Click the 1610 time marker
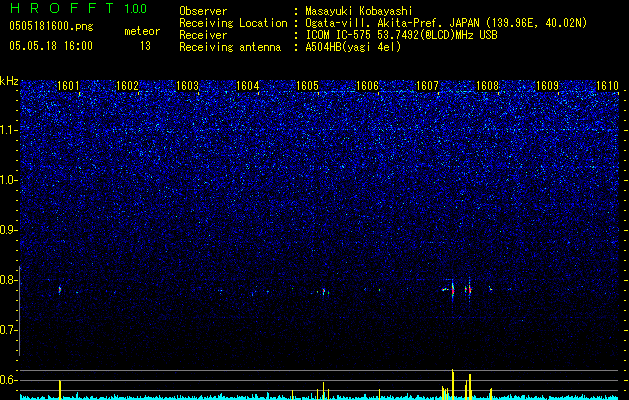This screenshot has width=629, height=400. pos(607,86)
